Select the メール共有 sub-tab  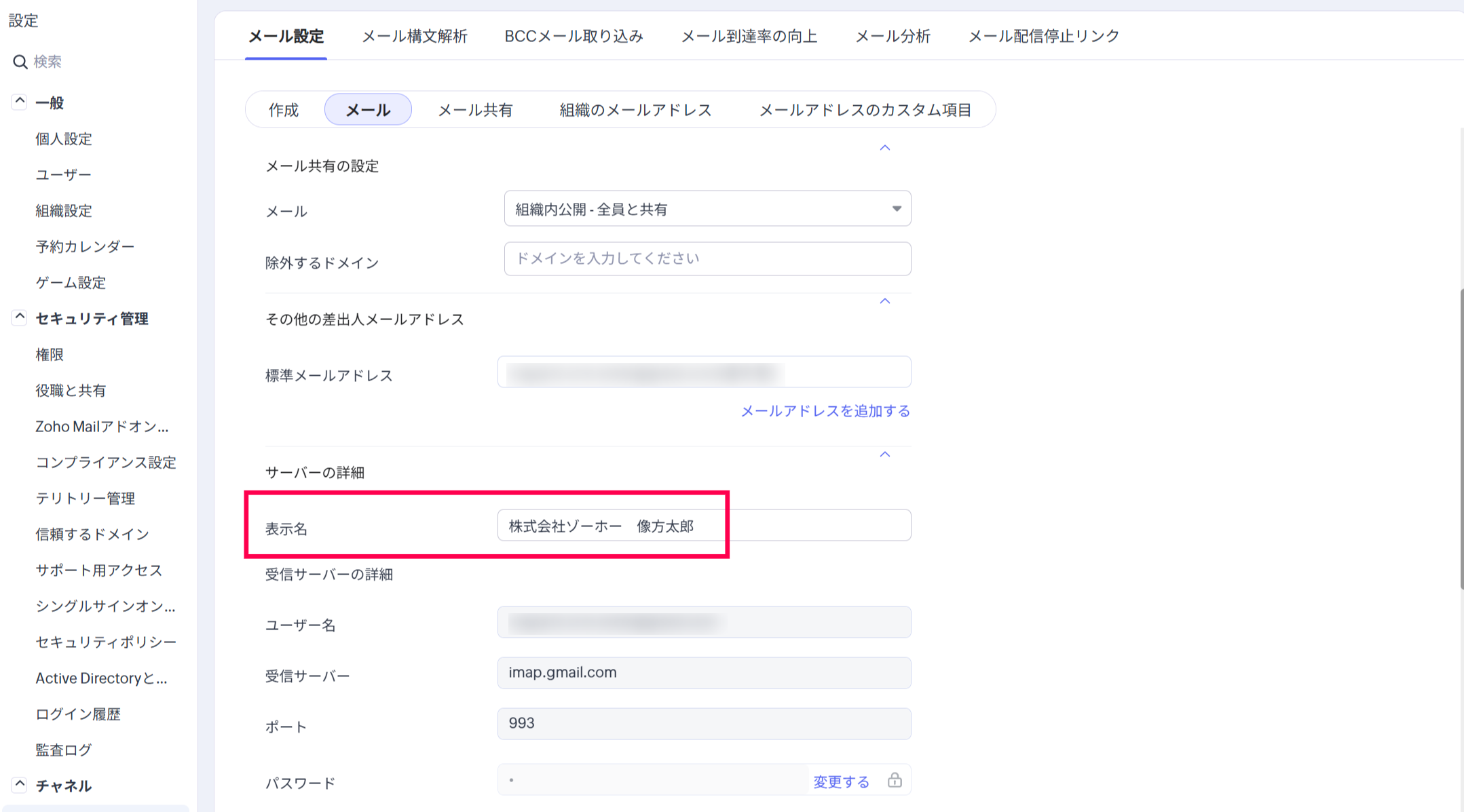tap(474, 110)
